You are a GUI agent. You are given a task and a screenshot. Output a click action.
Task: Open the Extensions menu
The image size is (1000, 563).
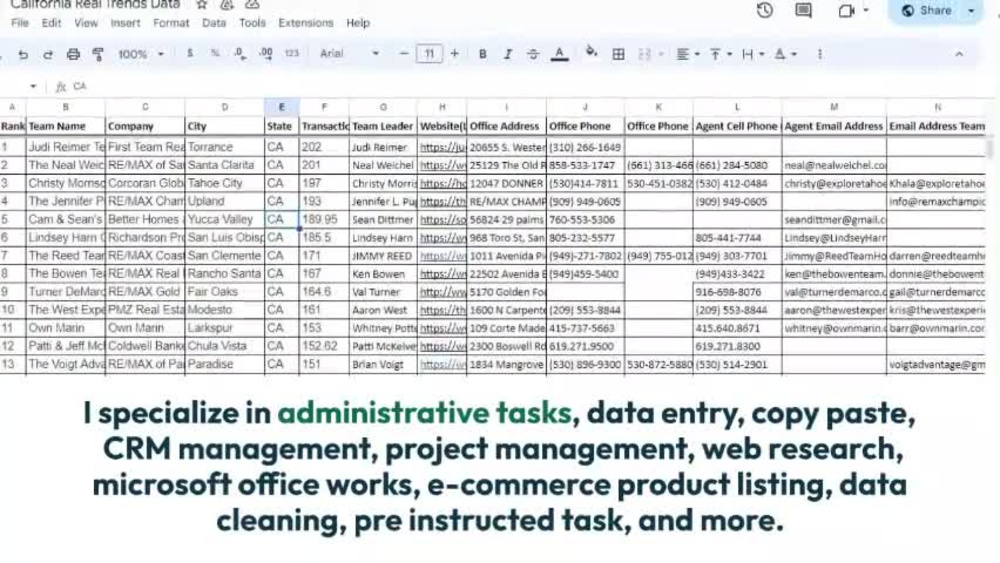pos(305,23)
